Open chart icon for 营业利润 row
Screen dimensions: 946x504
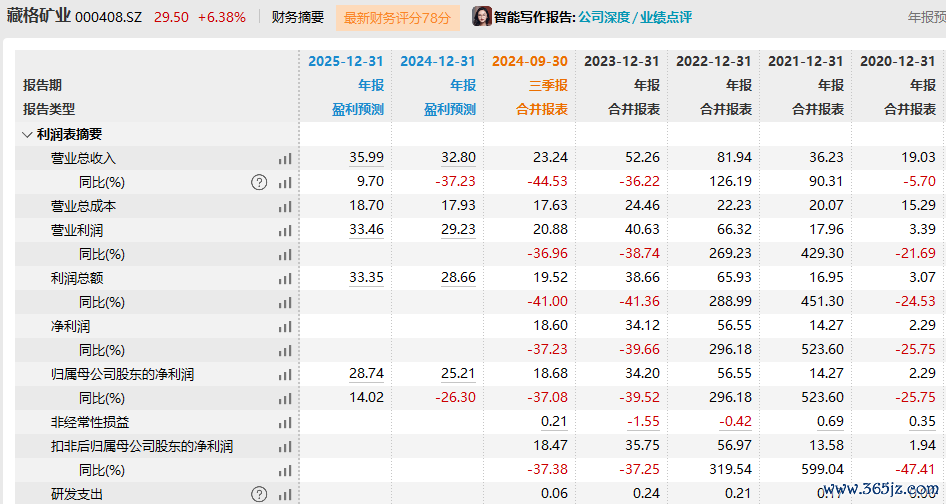(285, 231)
